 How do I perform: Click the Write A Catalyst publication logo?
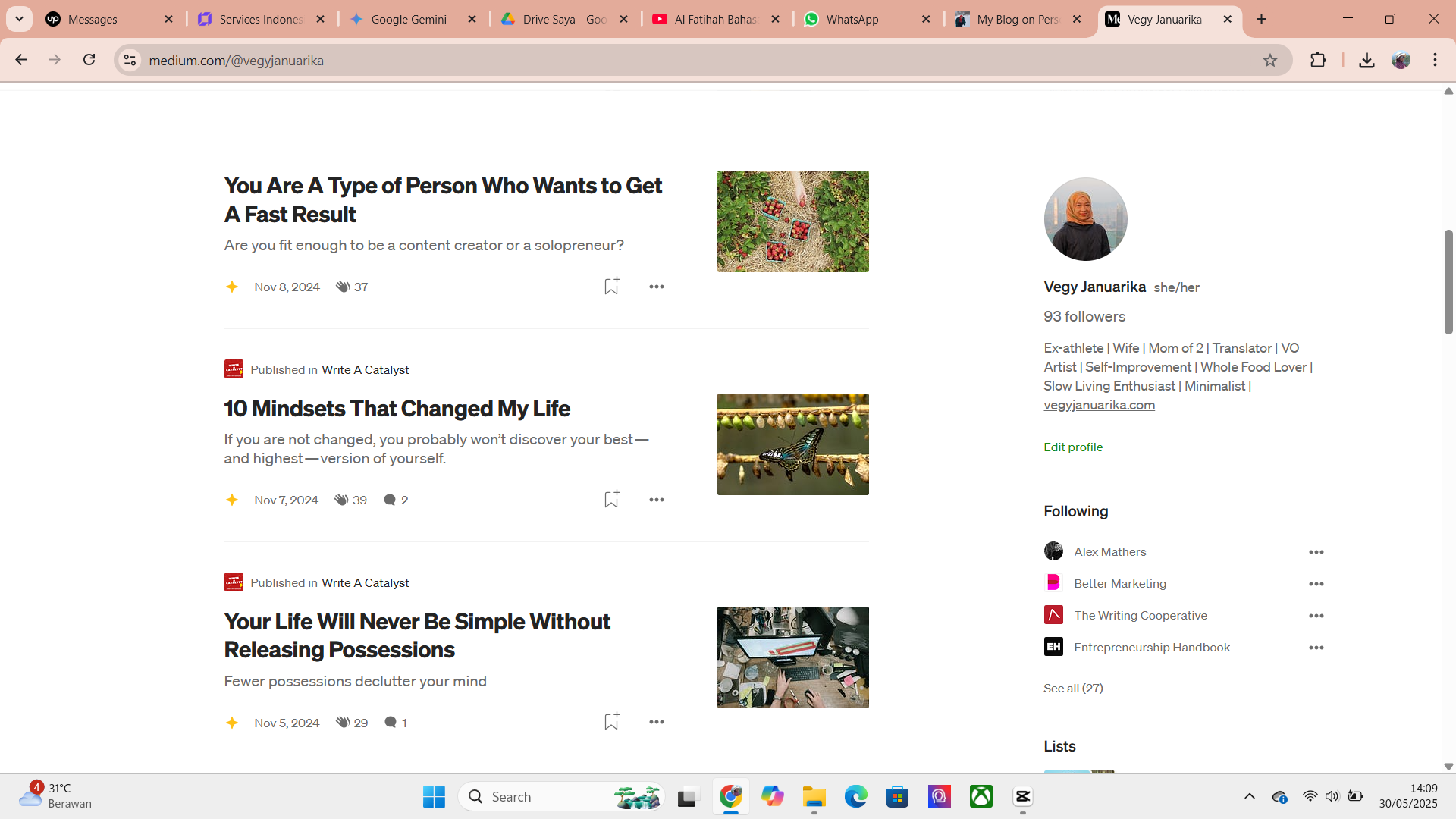[x=234, y=369]
